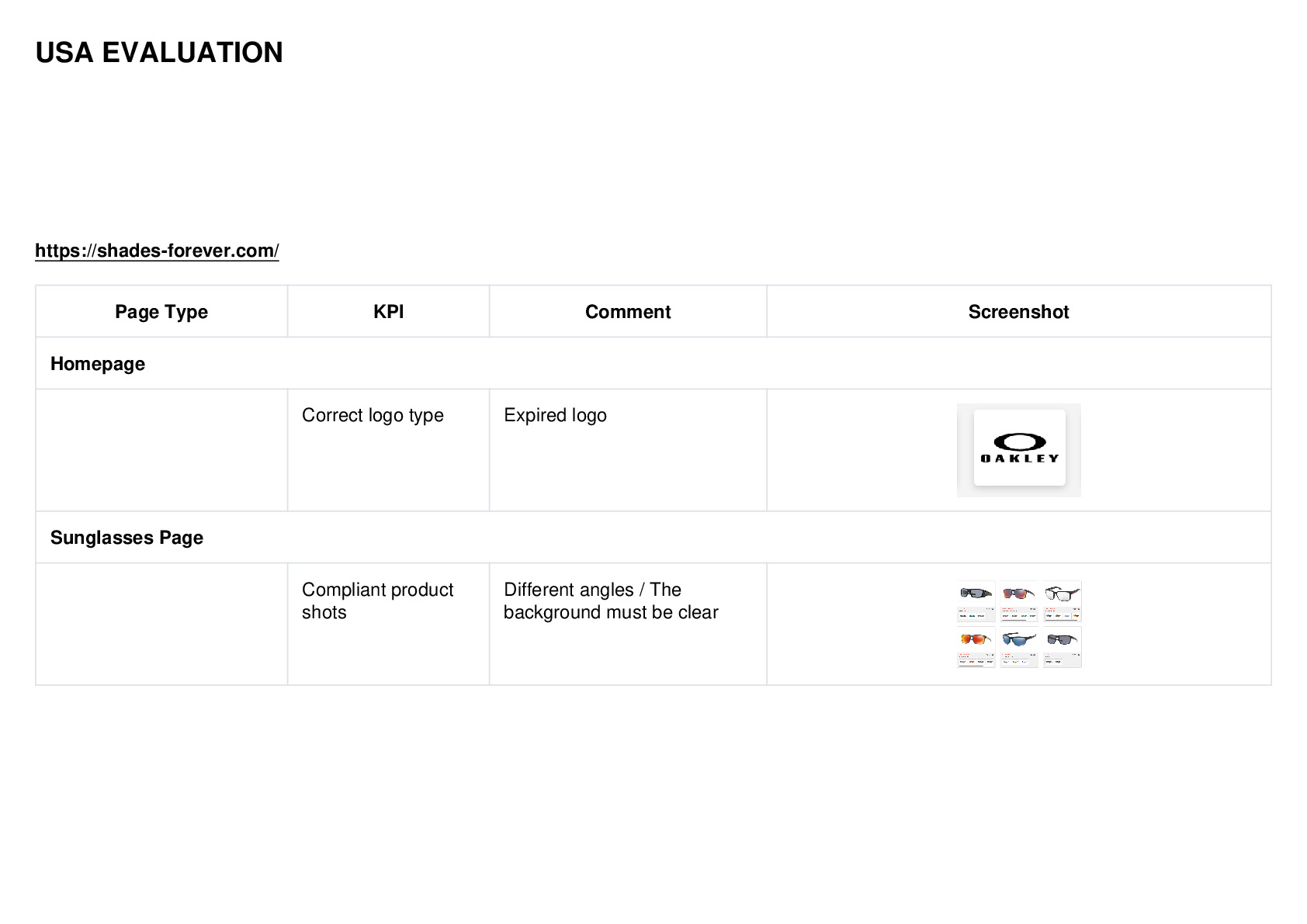Click the USA EVALUATION heading
Image resolution: width=1307 pixels, height=924 pixels.
click(159, 53)
